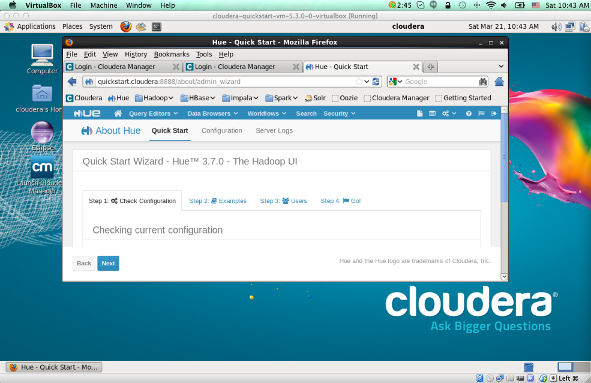The height and width of the screenshot is (383, 591).
Task: Launch Eclipse from the desktop
Action: [x=42, y=136]
